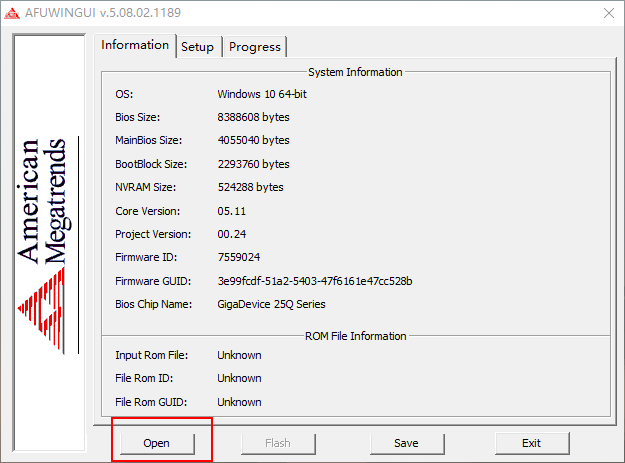Click the "Windows 10 64-bit" OS value

point(262,94)
